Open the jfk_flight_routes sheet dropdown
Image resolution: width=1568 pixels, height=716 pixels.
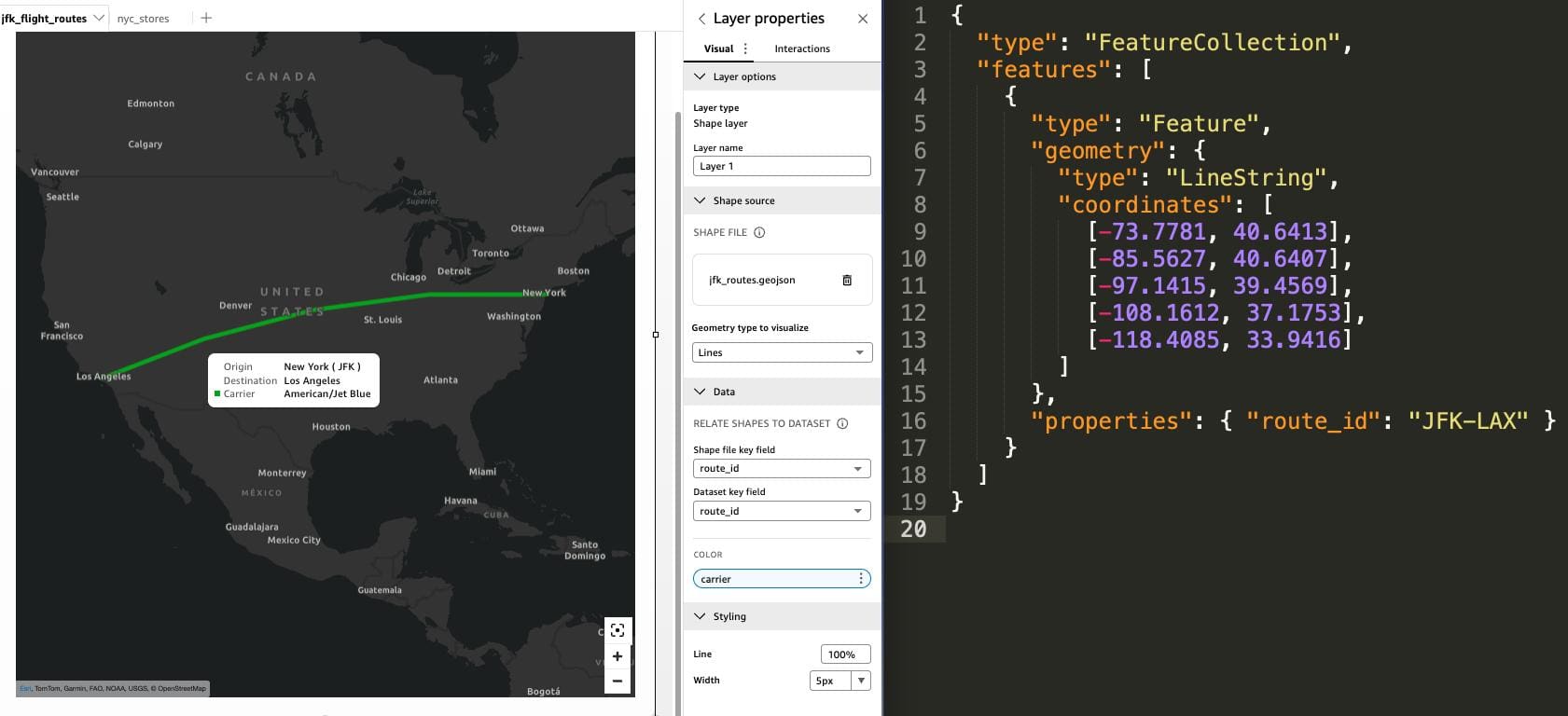coord(99,18)
